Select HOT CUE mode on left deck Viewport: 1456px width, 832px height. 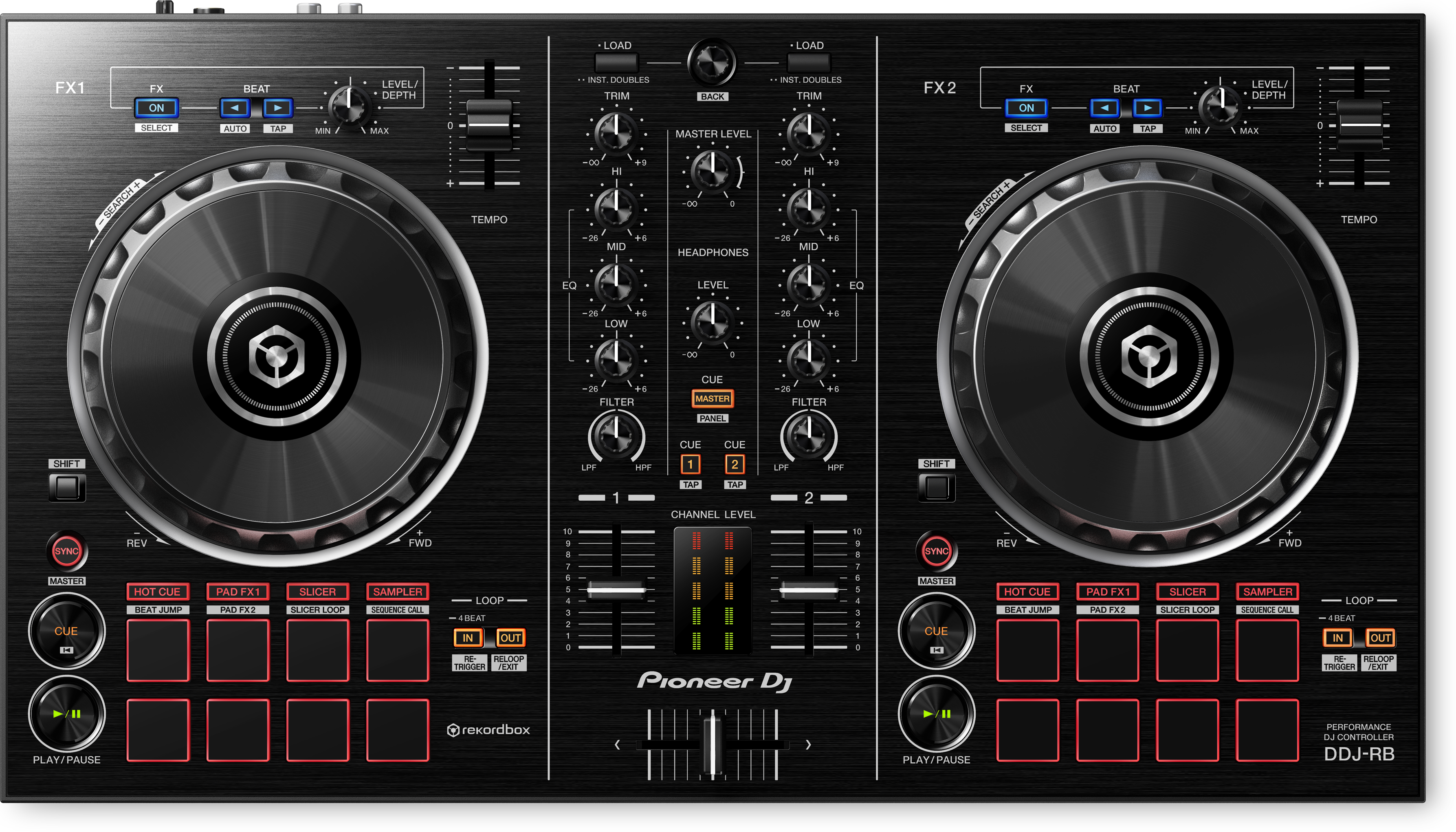(x=157, y=592)
